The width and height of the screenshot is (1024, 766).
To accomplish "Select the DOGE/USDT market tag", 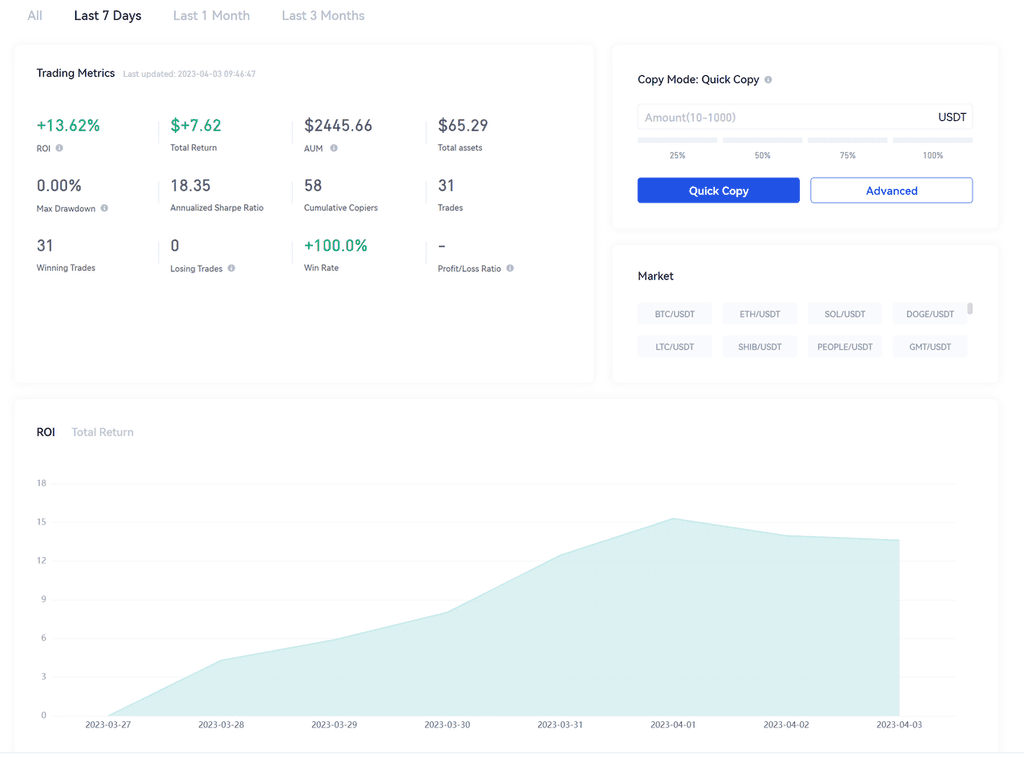I will [x=930, y=314].
